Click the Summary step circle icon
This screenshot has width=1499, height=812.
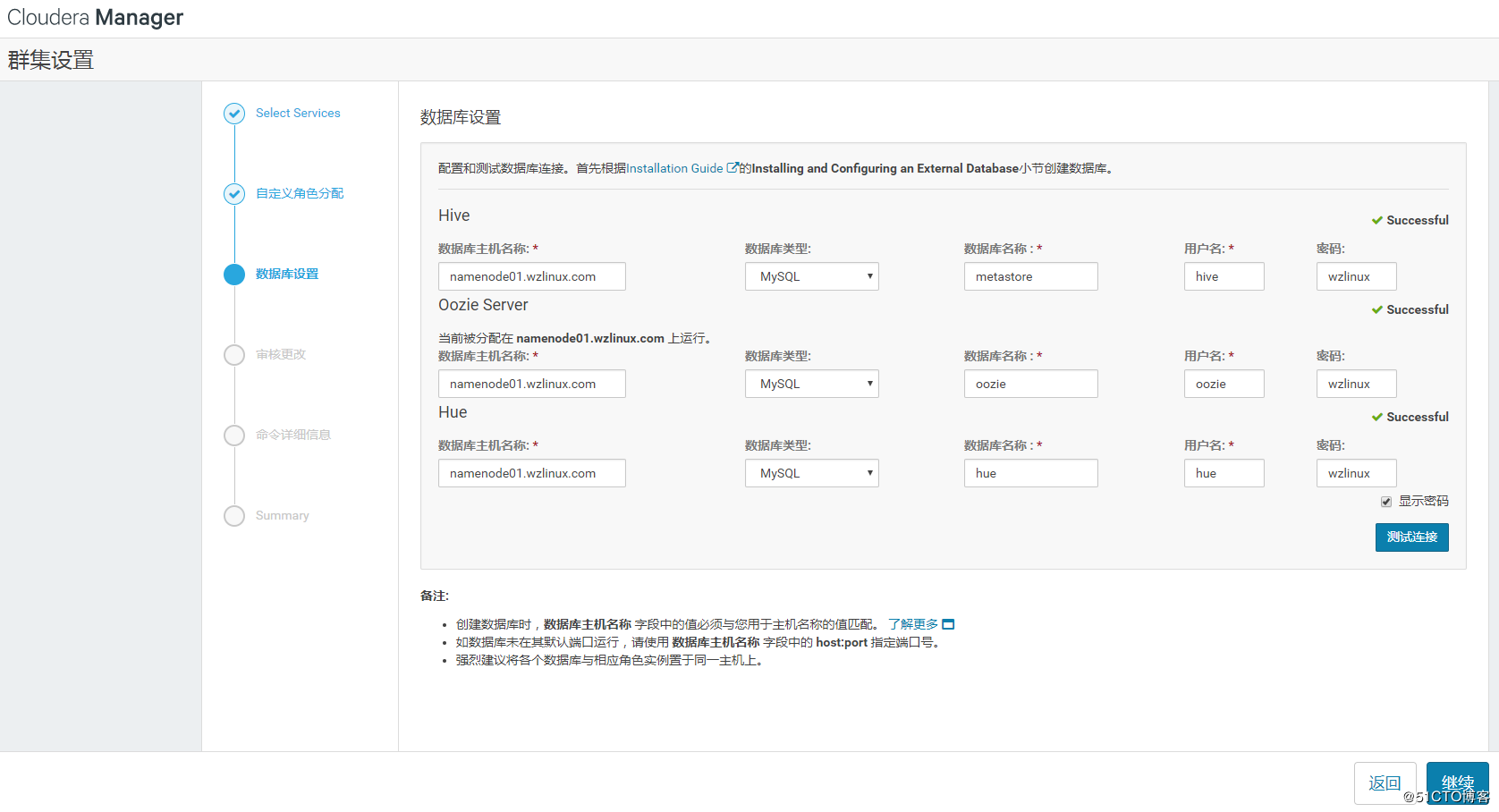[234, 516]
